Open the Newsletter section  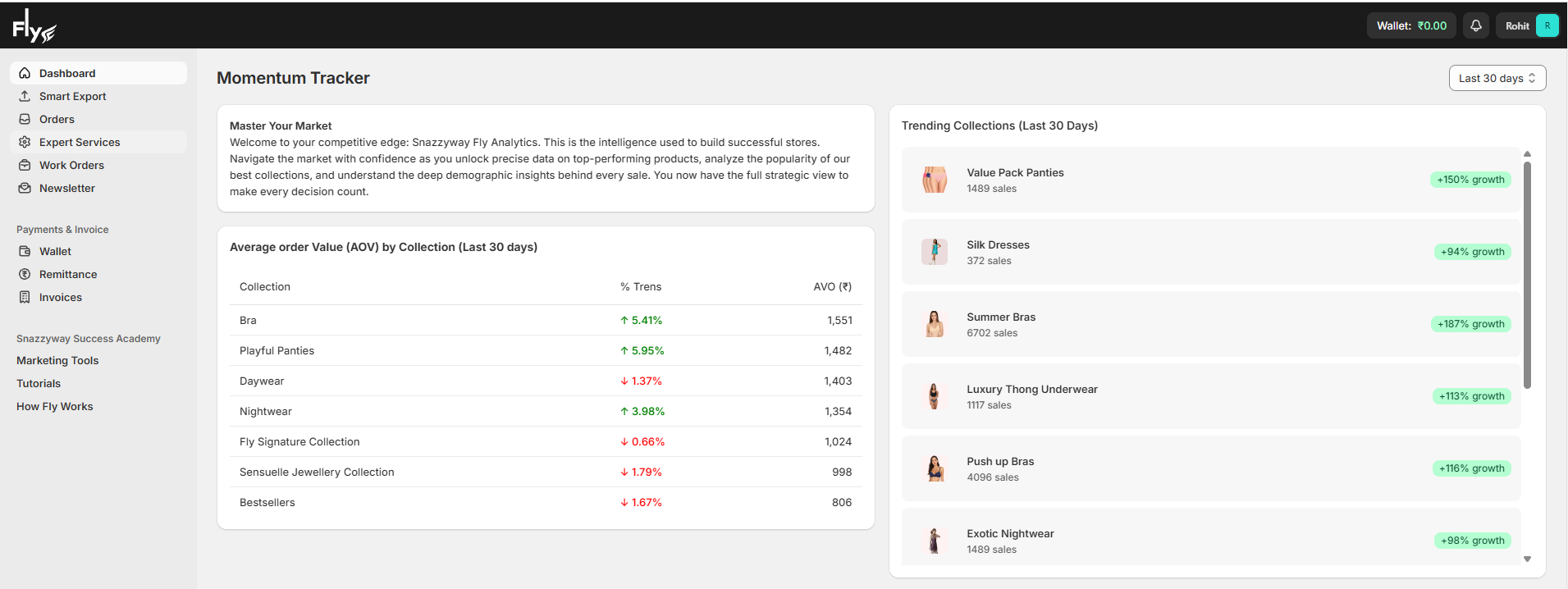point(98,188)
